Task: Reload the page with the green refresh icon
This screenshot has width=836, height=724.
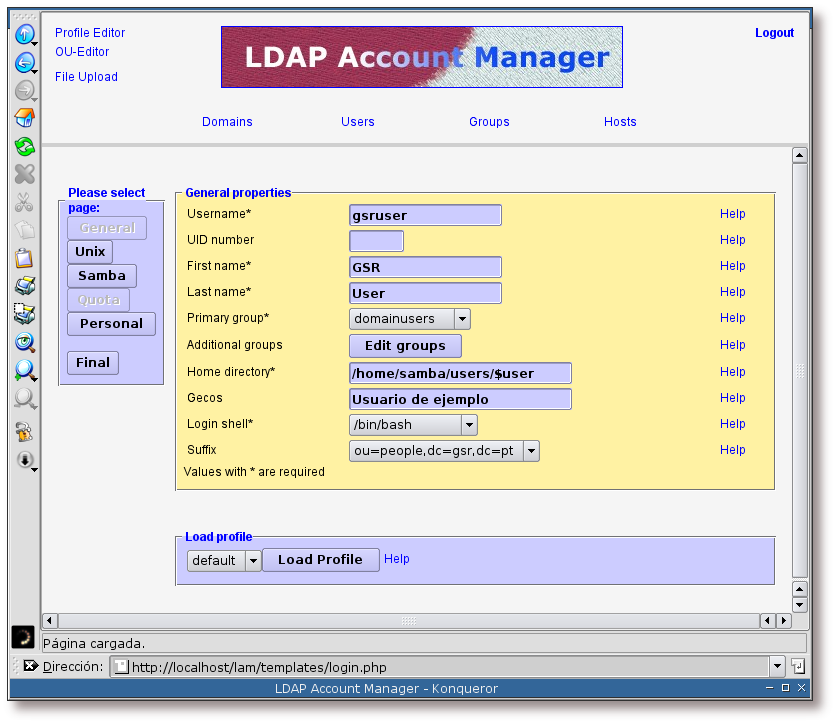Action: [24, 147]
